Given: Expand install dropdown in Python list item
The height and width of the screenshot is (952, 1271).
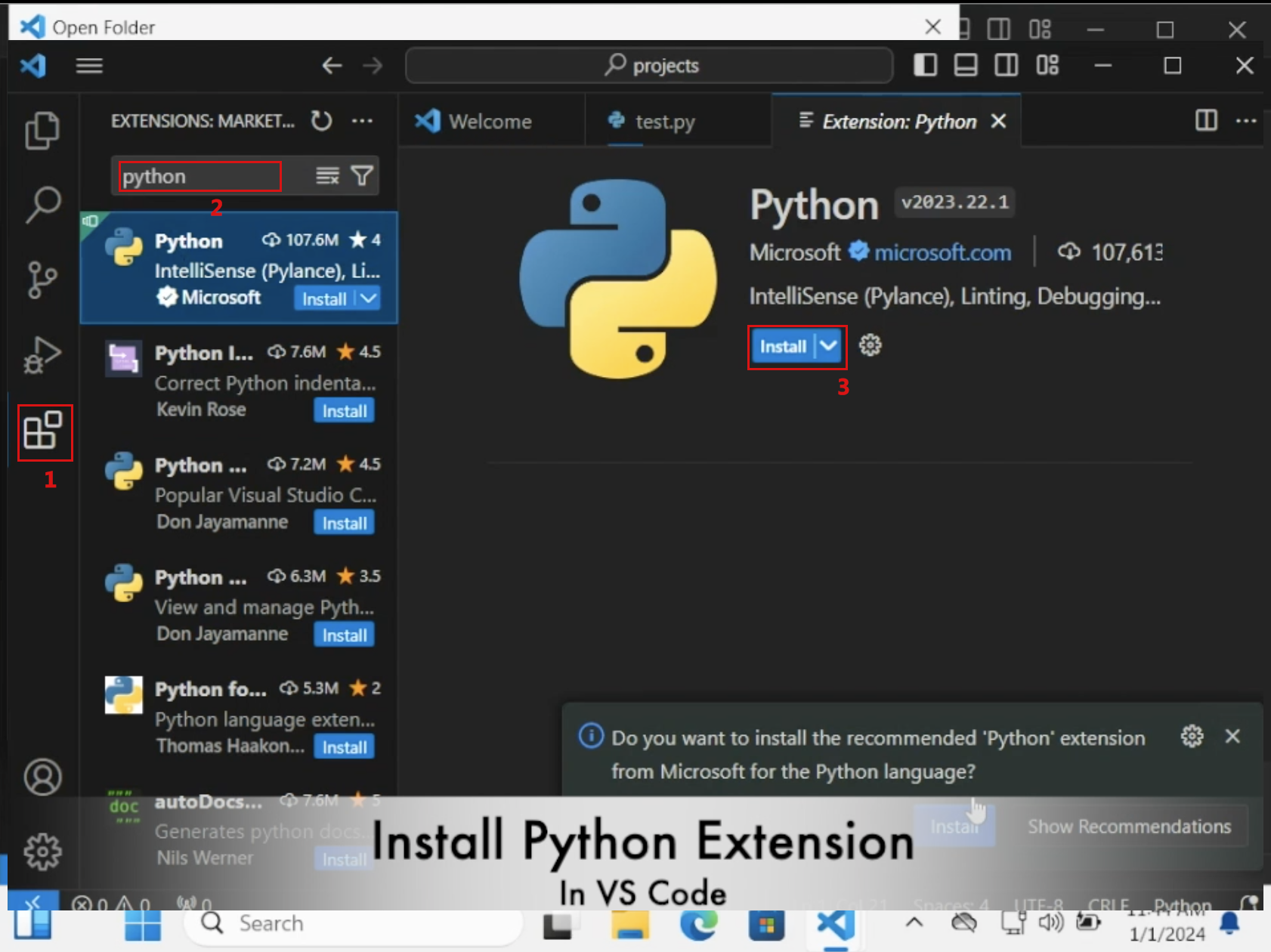Looking at the screenshot, I should [368, 298].
